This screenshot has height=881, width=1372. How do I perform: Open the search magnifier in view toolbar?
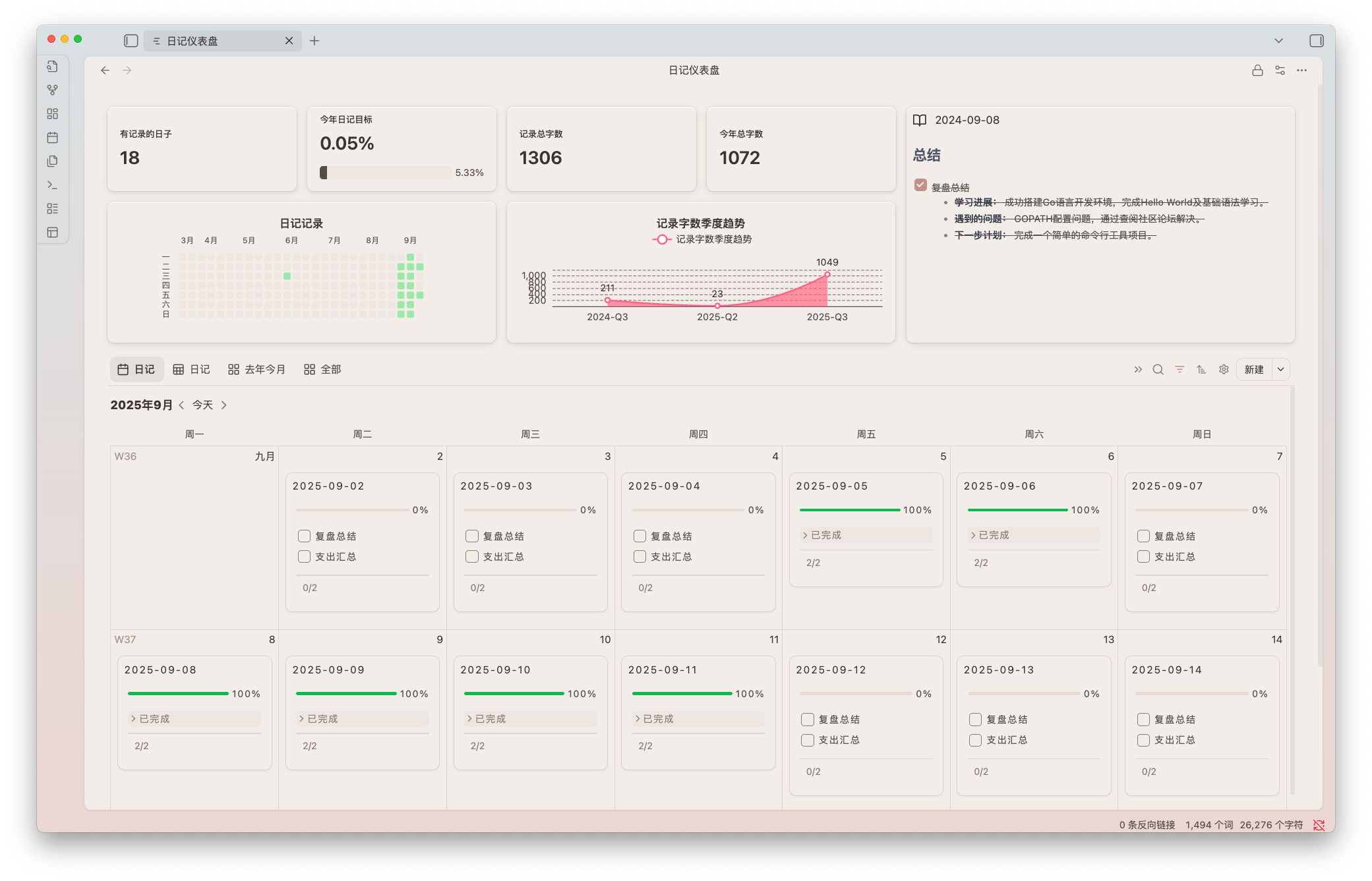coord(1158,370)
